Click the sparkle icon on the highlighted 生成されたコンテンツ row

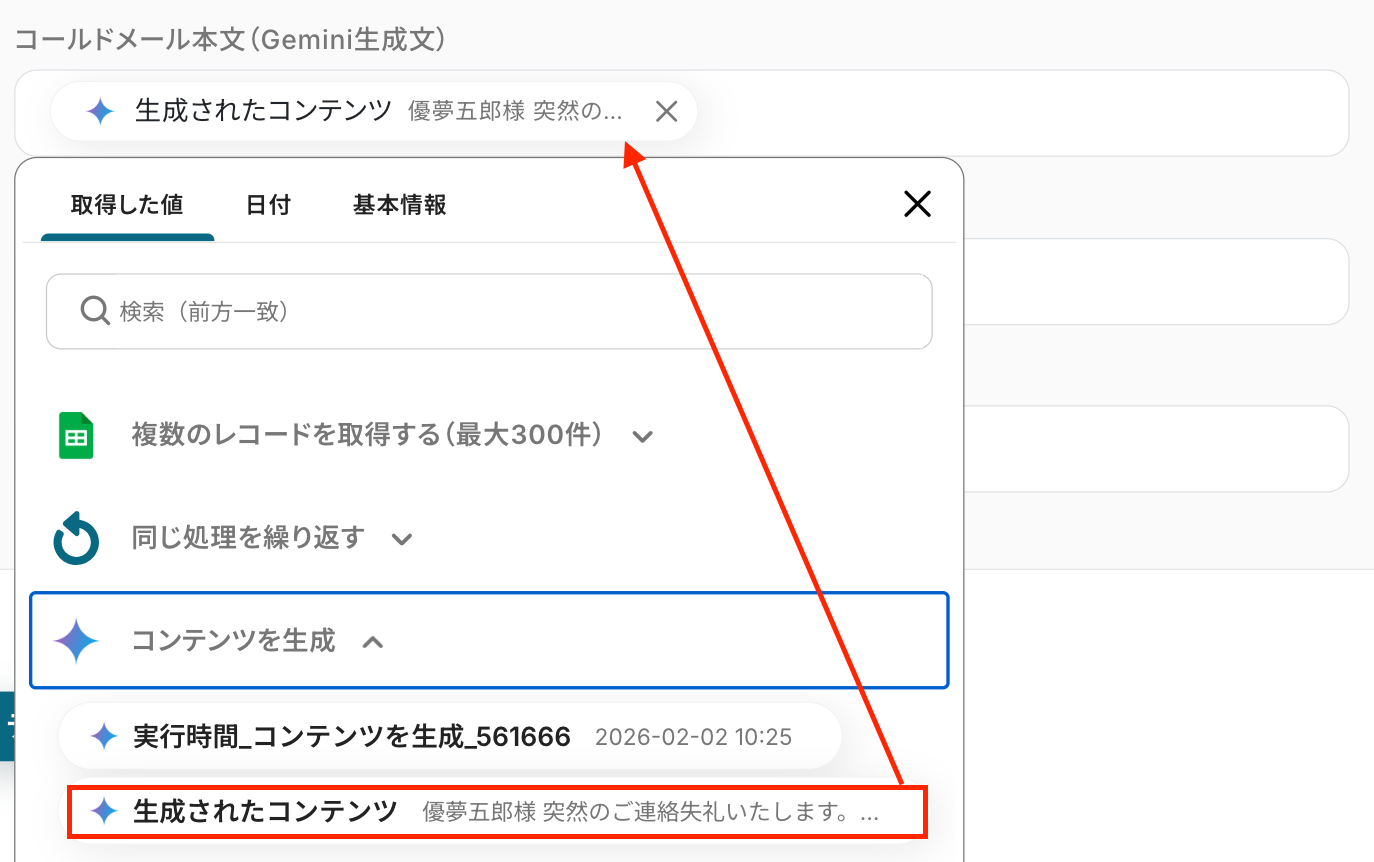104,811
